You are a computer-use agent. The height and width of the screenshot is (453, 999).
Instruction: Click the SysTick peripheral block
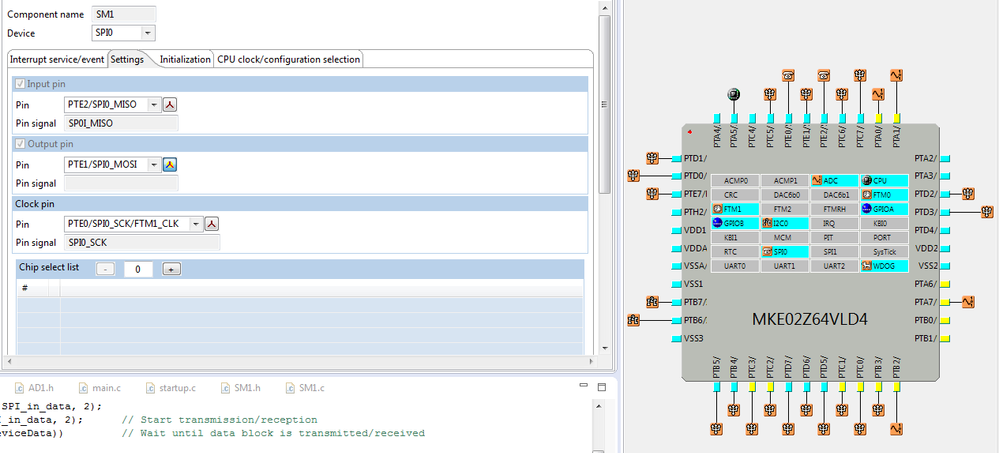click(884, 252)
